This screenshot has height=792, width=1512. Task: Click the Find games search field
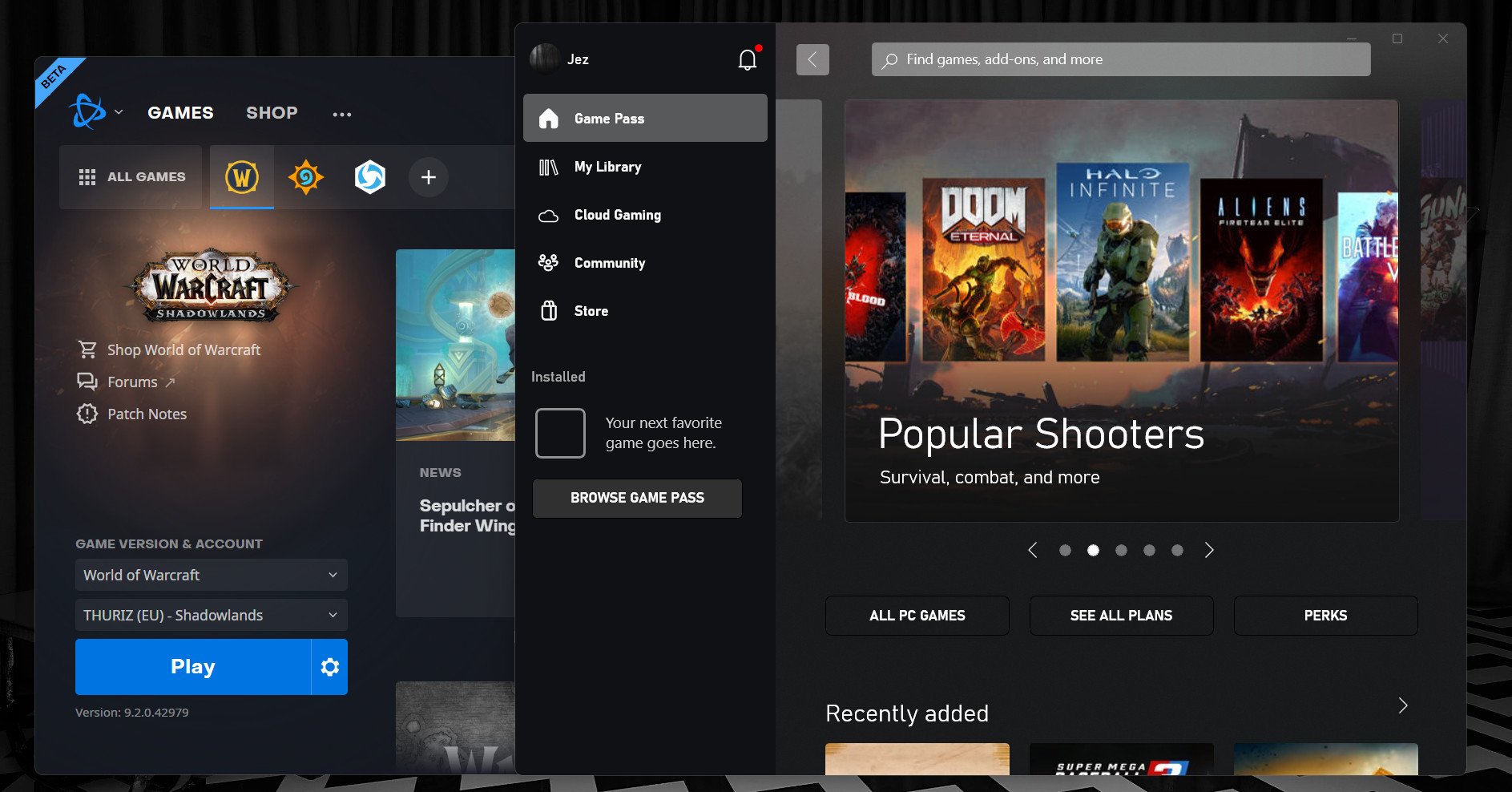click(1121, 59)
